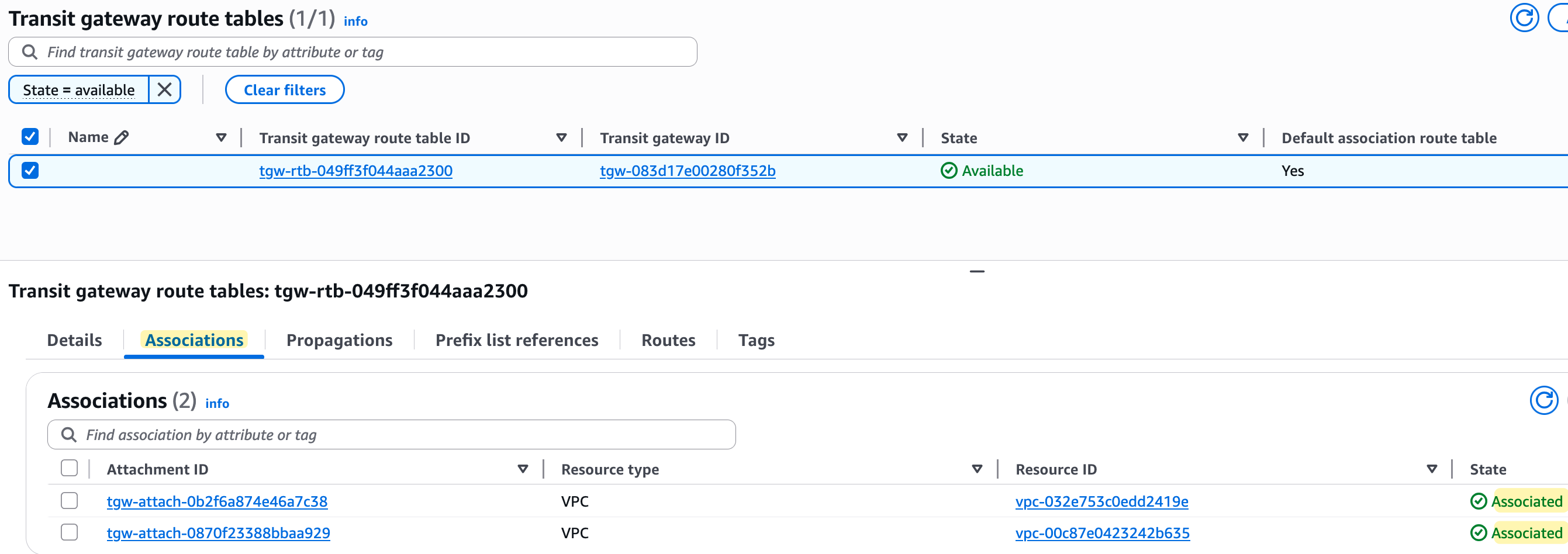
Task: Click the refresh icon for route tables
Action: point(1524,18)
